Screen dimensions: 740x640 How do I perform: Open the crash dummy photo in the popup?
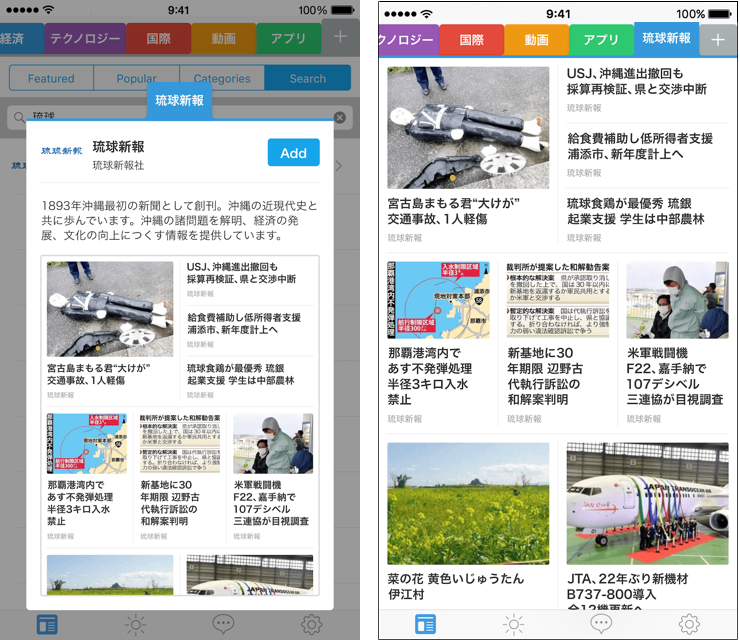tap(110, 309)
